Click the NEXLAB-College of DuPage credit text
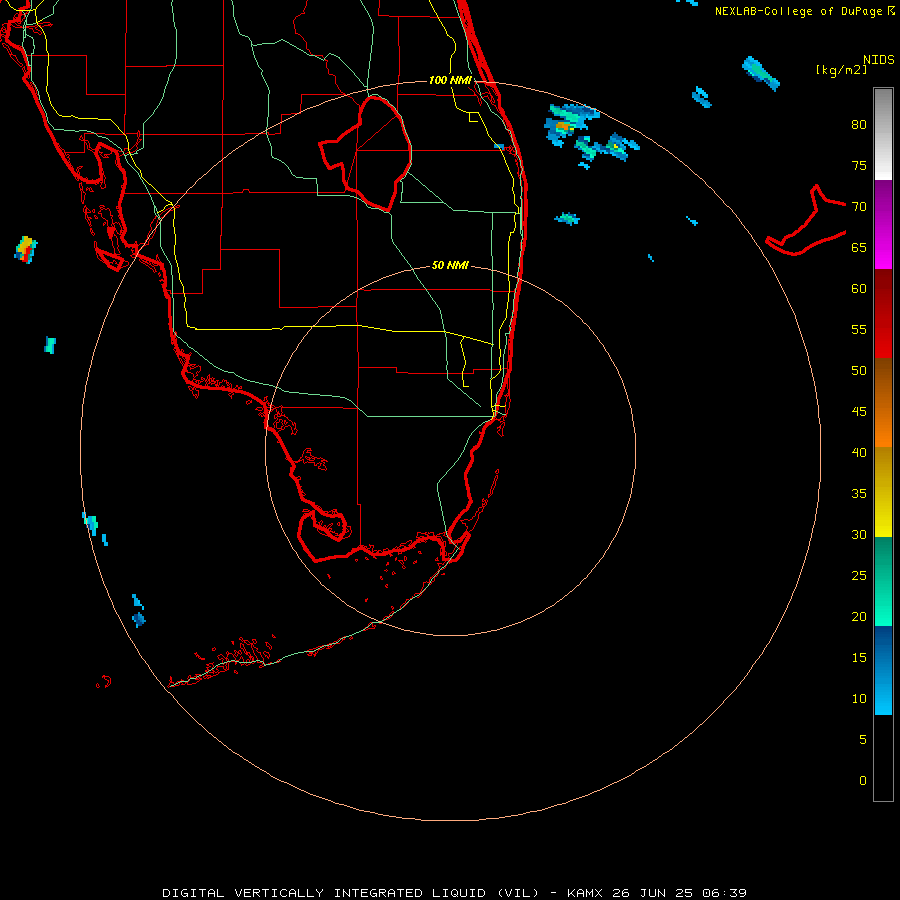 point(798,11)
